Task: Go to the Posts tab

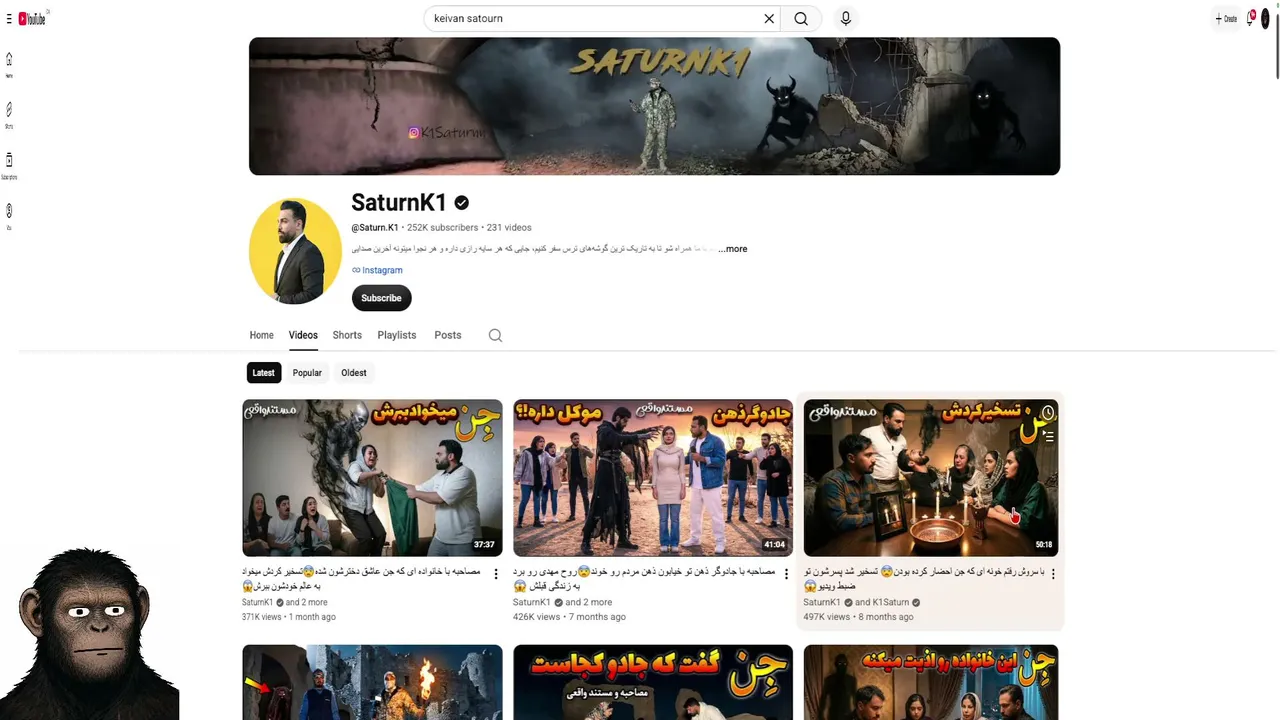Action: pos(448,335)
